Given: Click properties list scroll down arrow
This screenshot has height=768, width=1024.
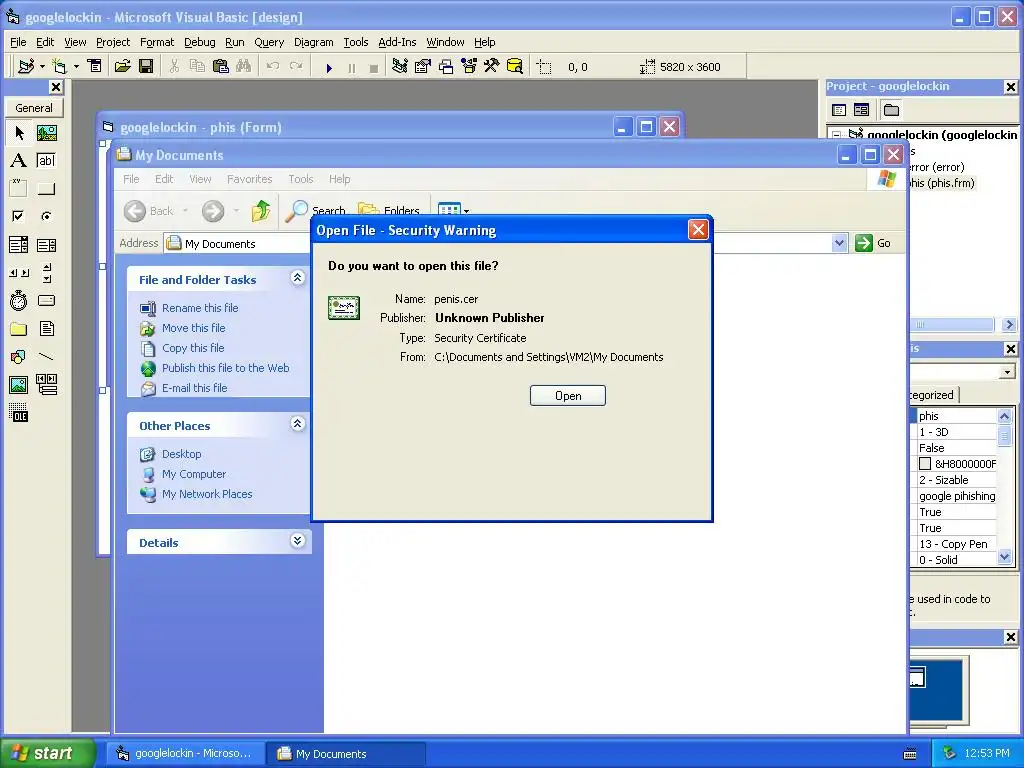Looking at the screenshot, I should (x=1004, y=557).
